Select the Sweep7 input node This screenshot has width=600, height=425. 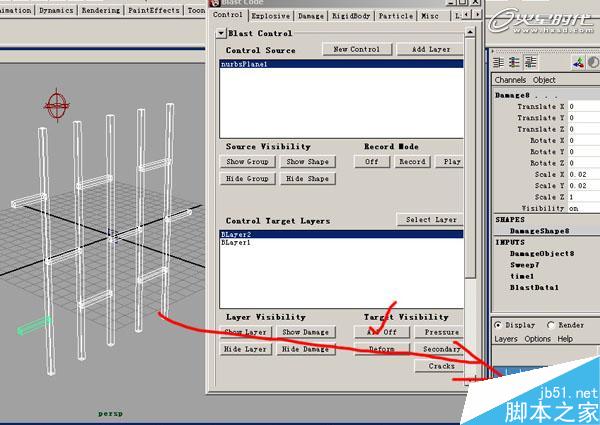(525, 265)
